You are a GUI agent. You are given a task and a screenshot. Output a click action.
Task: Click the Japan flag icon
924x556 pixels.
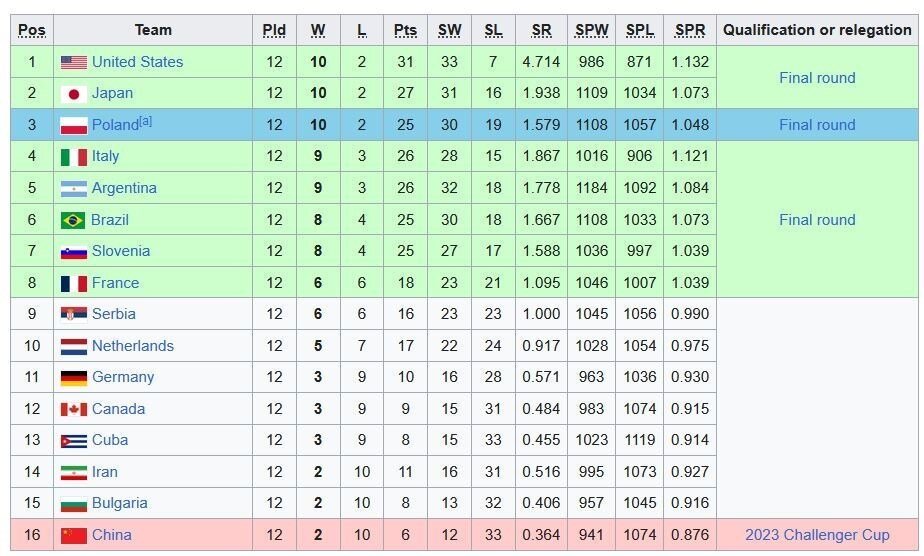tap(73, 94)
